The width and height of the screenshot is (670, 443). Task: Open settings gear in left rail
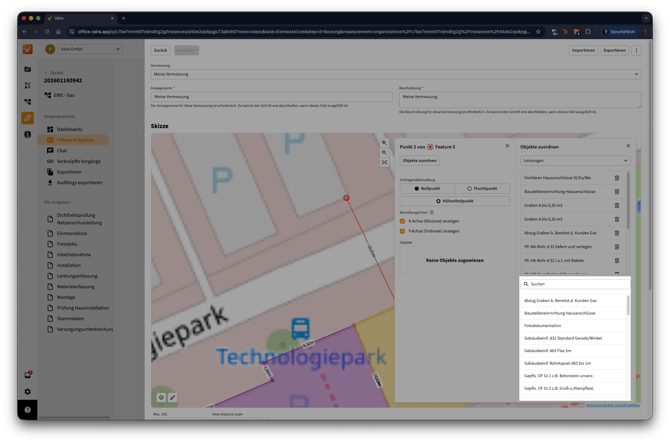[x=27, y=391]
